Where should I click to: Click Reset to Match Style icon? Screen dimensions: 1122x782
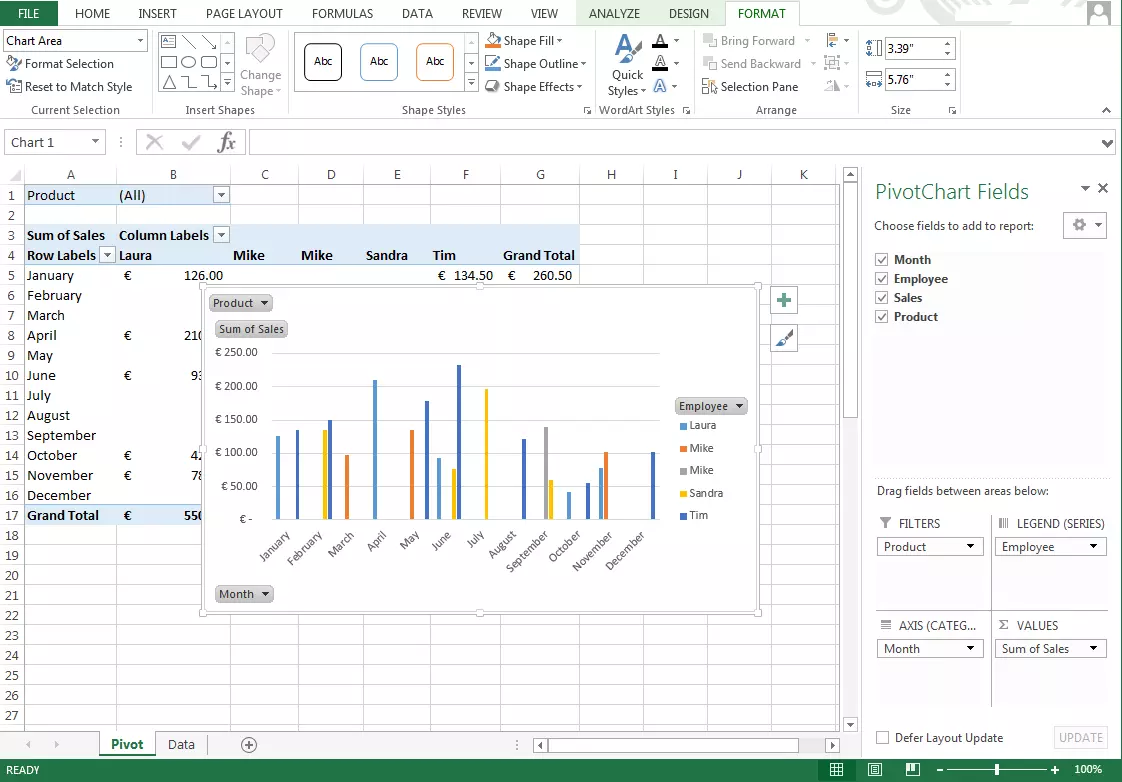(14, 87)
